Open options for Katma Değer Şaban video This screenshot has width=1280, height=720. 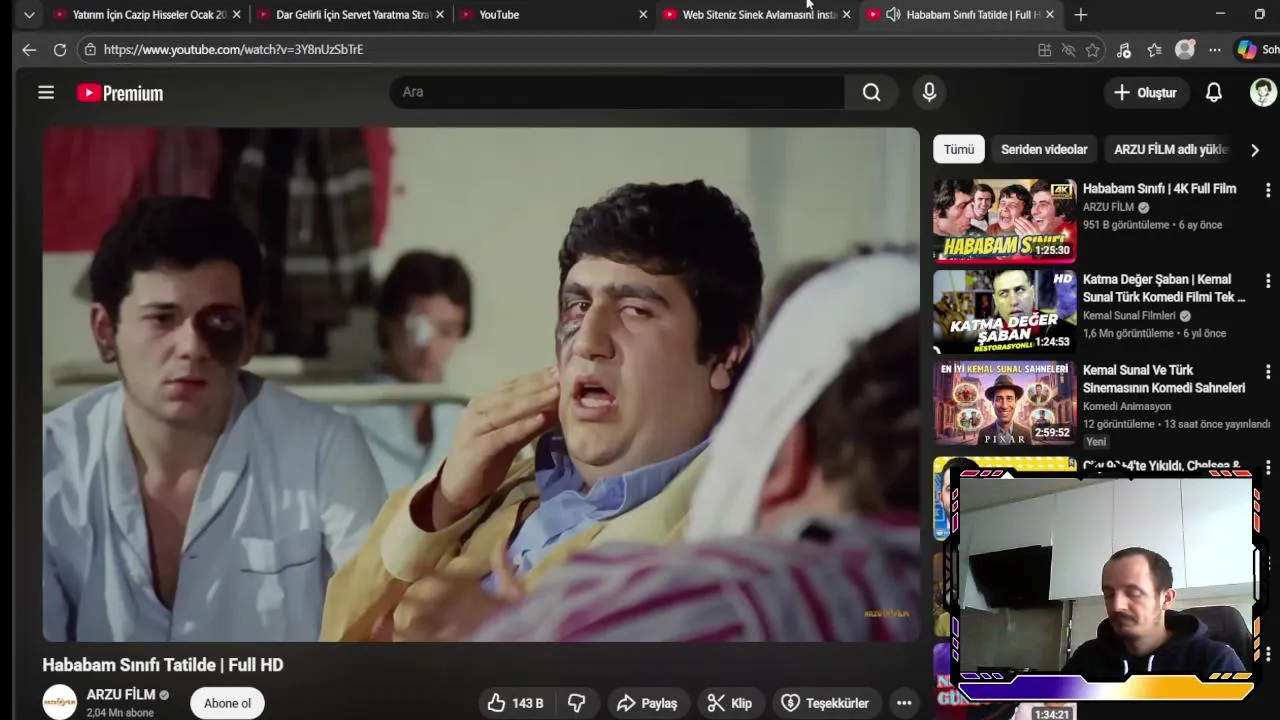click(x=1268, y=281)
